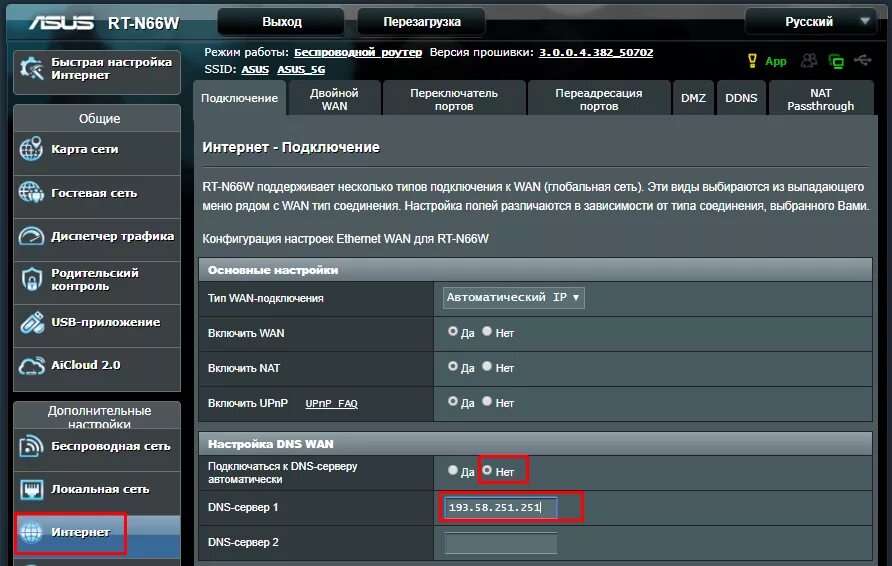Select Нет for Включить UPnP
892x566 pixels.
(487, 401)
